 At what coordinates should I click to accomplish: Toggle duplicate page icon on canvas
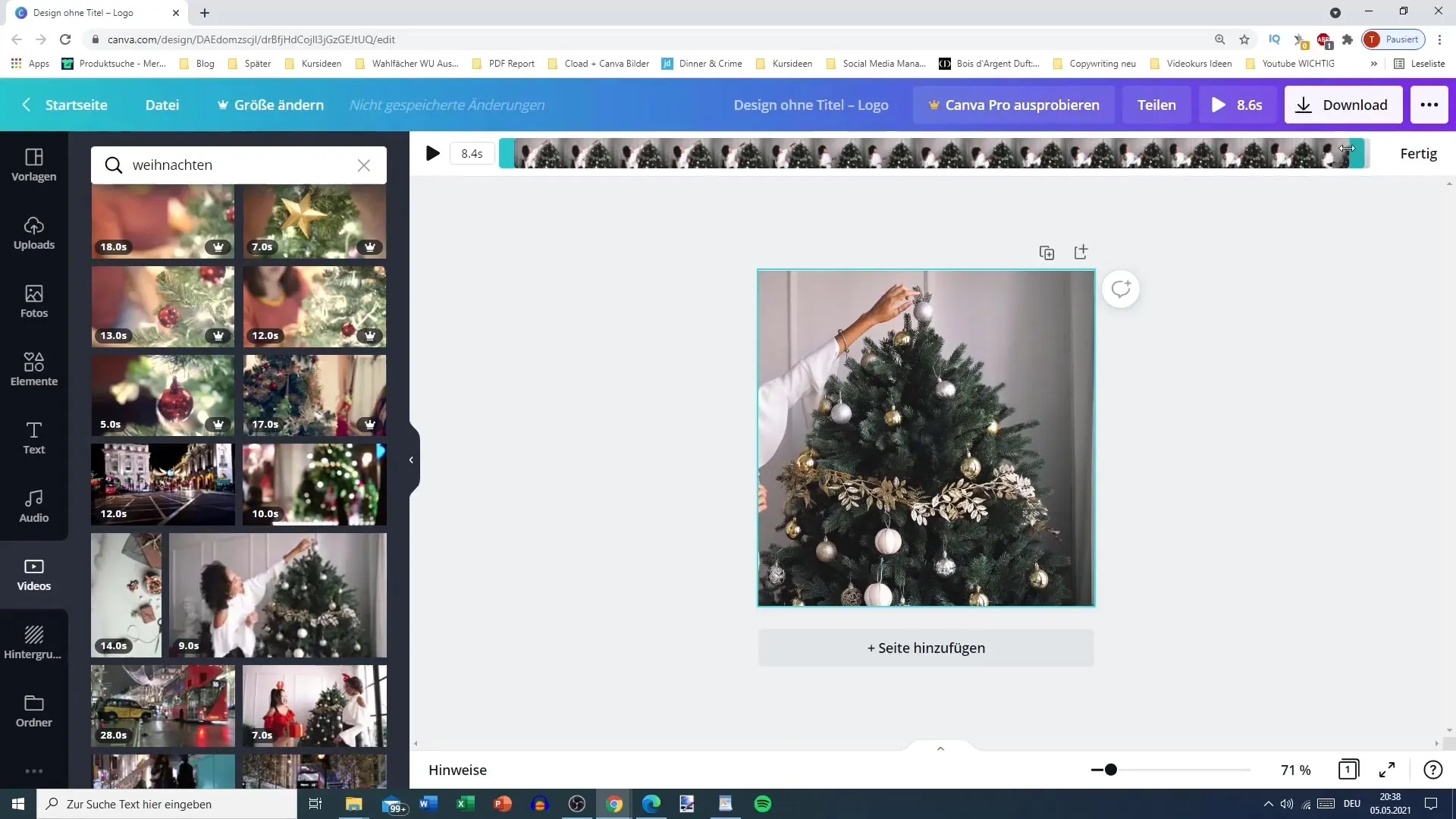pyautogui.click(x=1047, y=252)
